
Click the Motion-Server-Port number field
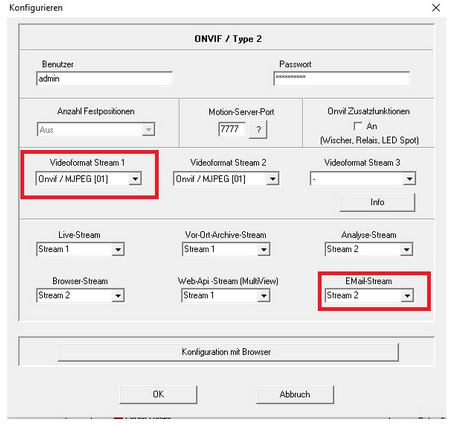[232, 129]
